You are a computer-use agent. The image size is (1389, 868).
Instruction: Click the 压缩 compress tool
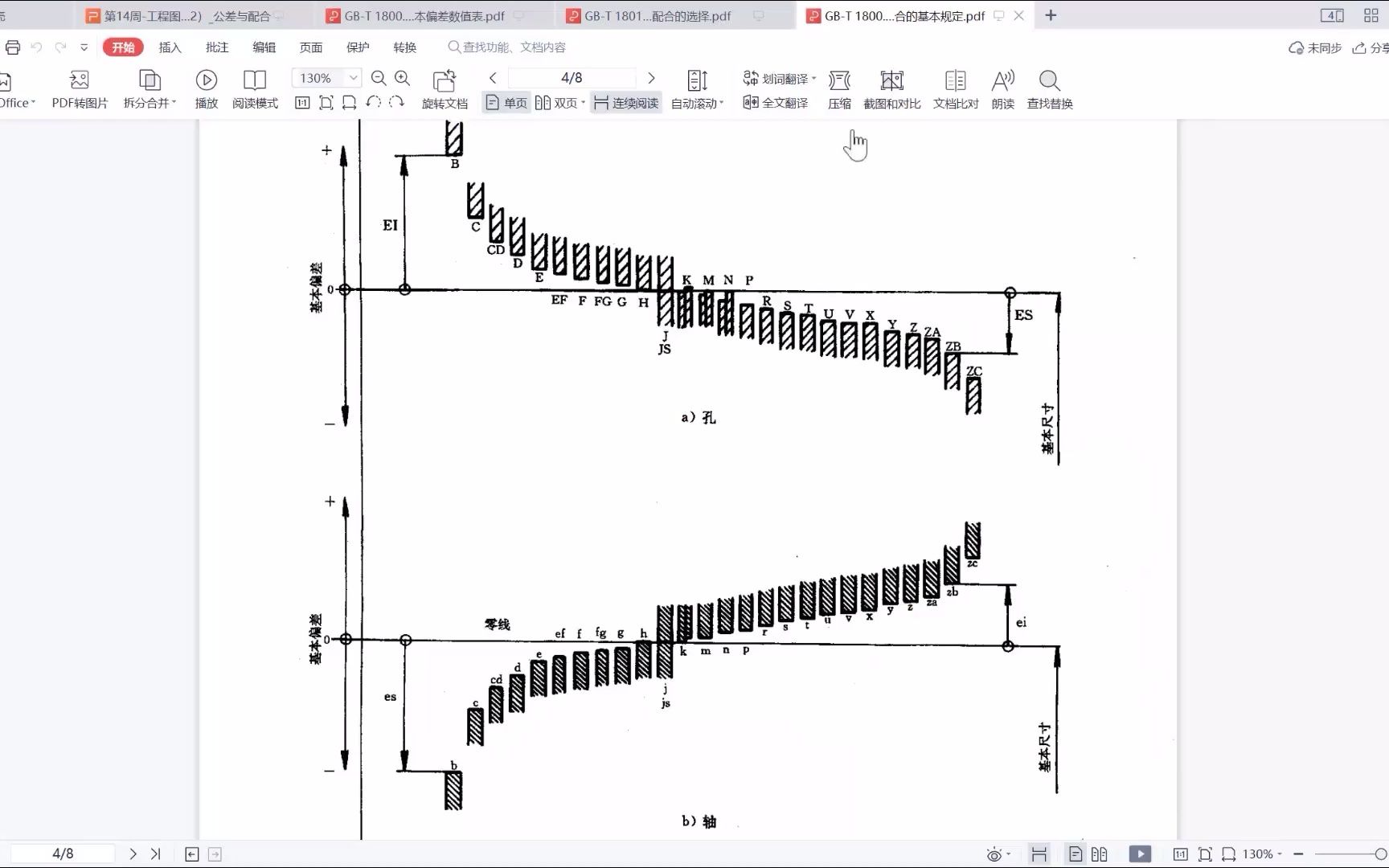pyautogui.click(x=839, y=89)
